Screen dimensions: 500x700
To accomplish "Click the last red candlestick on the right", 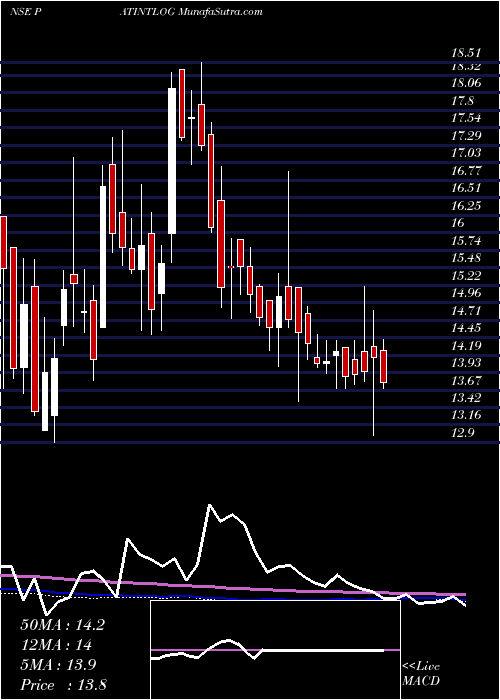I will point(383,367).
